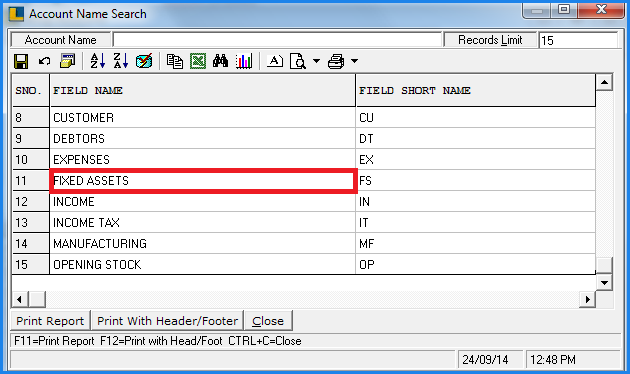630x374 pixels.
Task: Click the FIELD SHORT NAME column header
Action: coord(475,90)
